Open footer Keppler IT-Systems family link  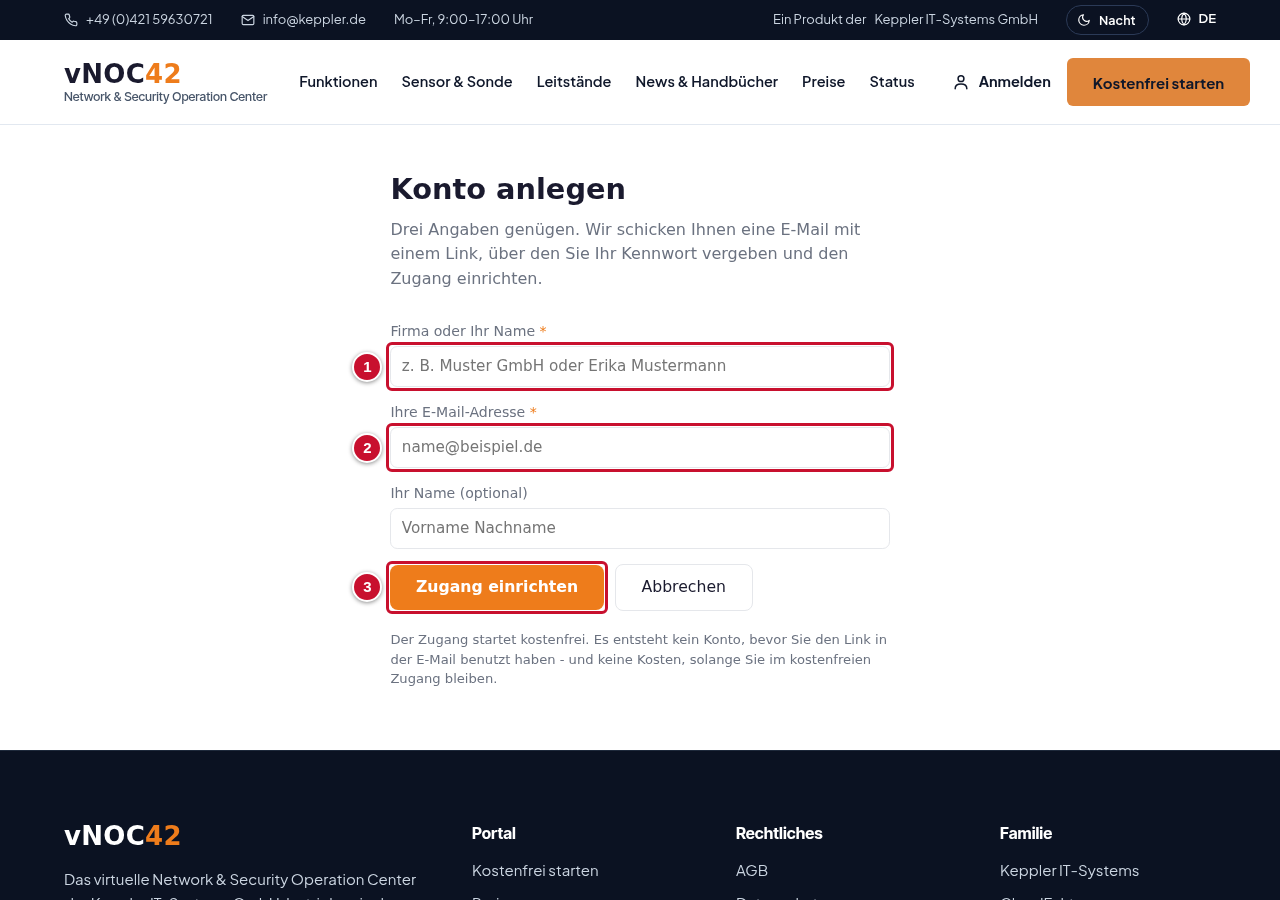click(1069, 870)
